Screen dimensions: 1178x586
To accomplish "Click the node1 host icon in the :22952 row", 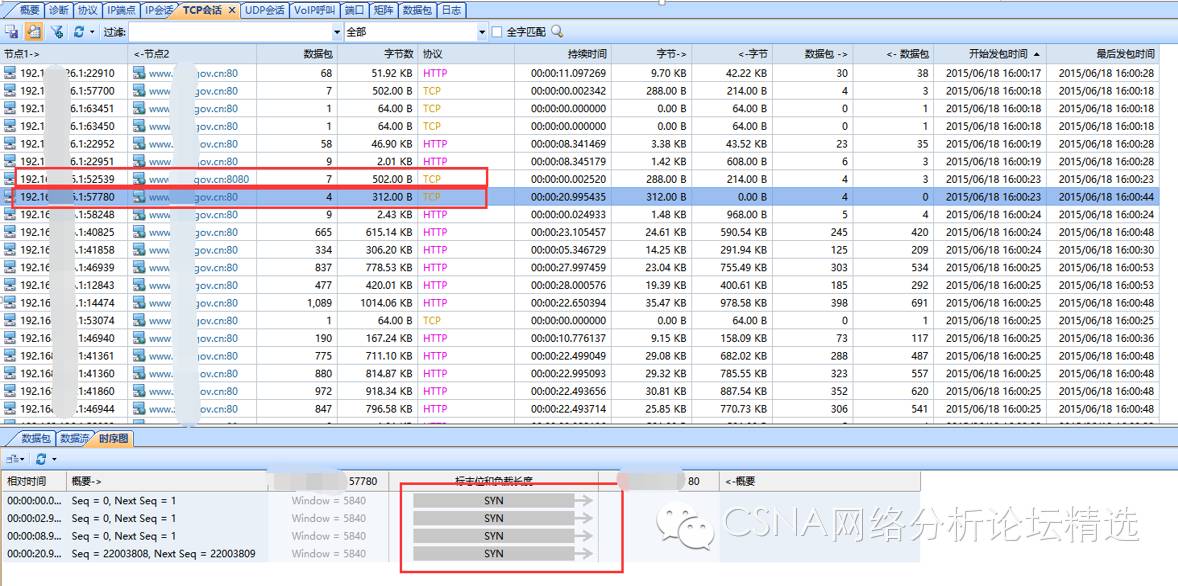I will (x=10, y=143).
